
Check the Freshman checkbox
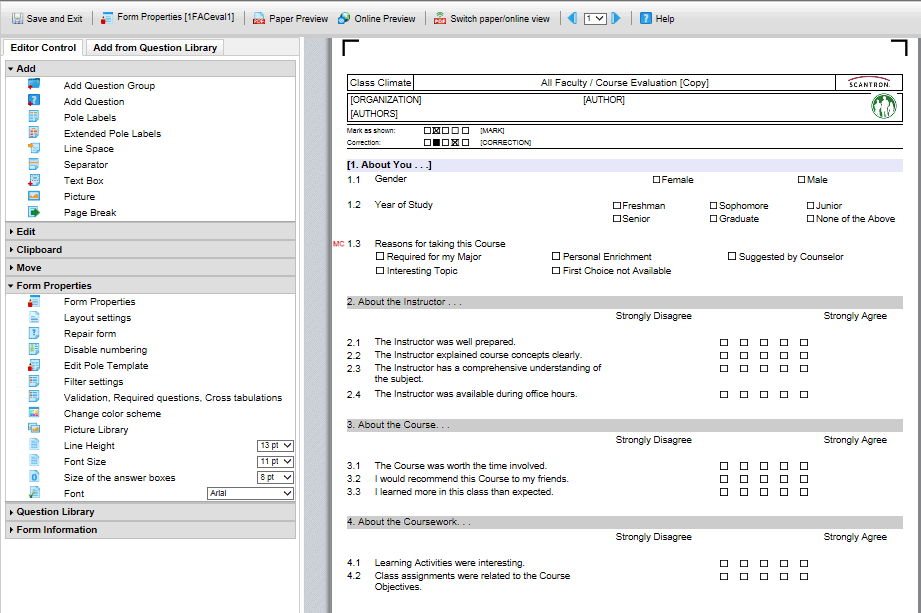(617, 206)
